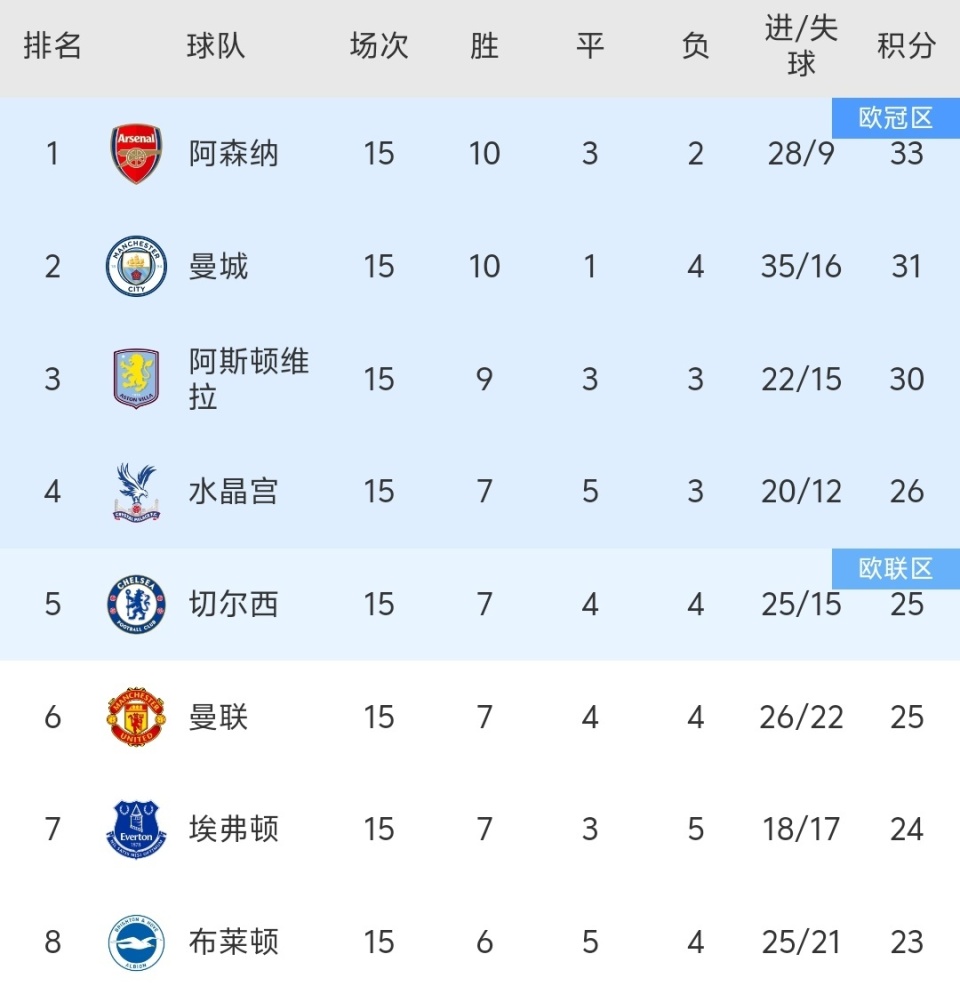The image size is (960, 1002).
Task: Click the Brighton club crest
Action: click(136, 942)
